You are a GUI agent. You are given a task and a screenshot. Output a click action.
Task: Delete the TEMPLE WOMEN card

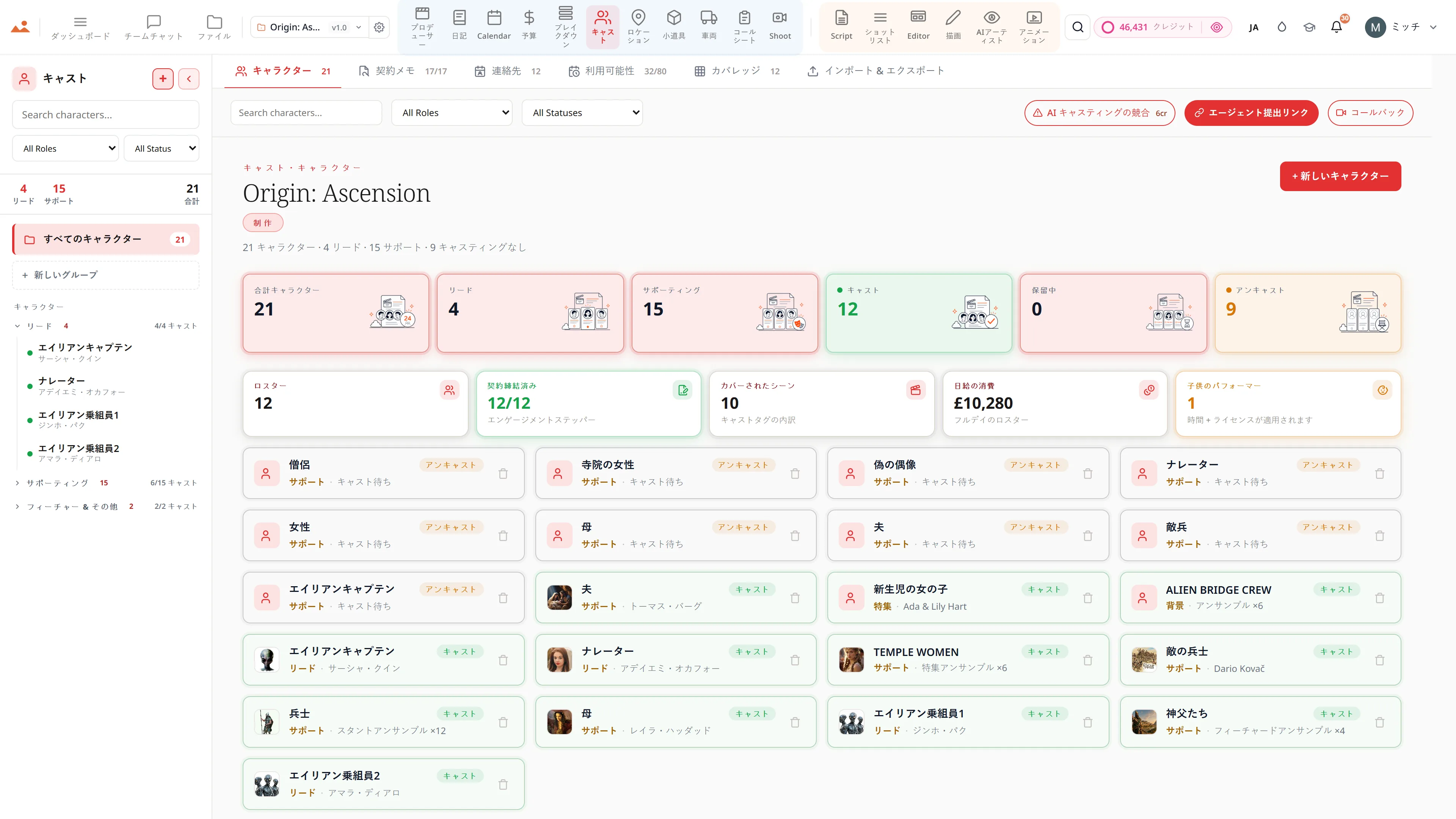[x=1087, y=660]
